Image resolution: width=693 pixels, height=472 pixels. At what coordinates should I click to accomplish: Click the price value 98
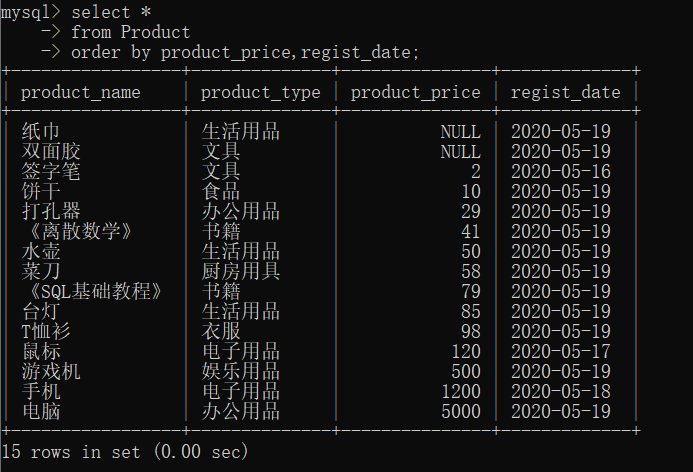tap(471, 331)
